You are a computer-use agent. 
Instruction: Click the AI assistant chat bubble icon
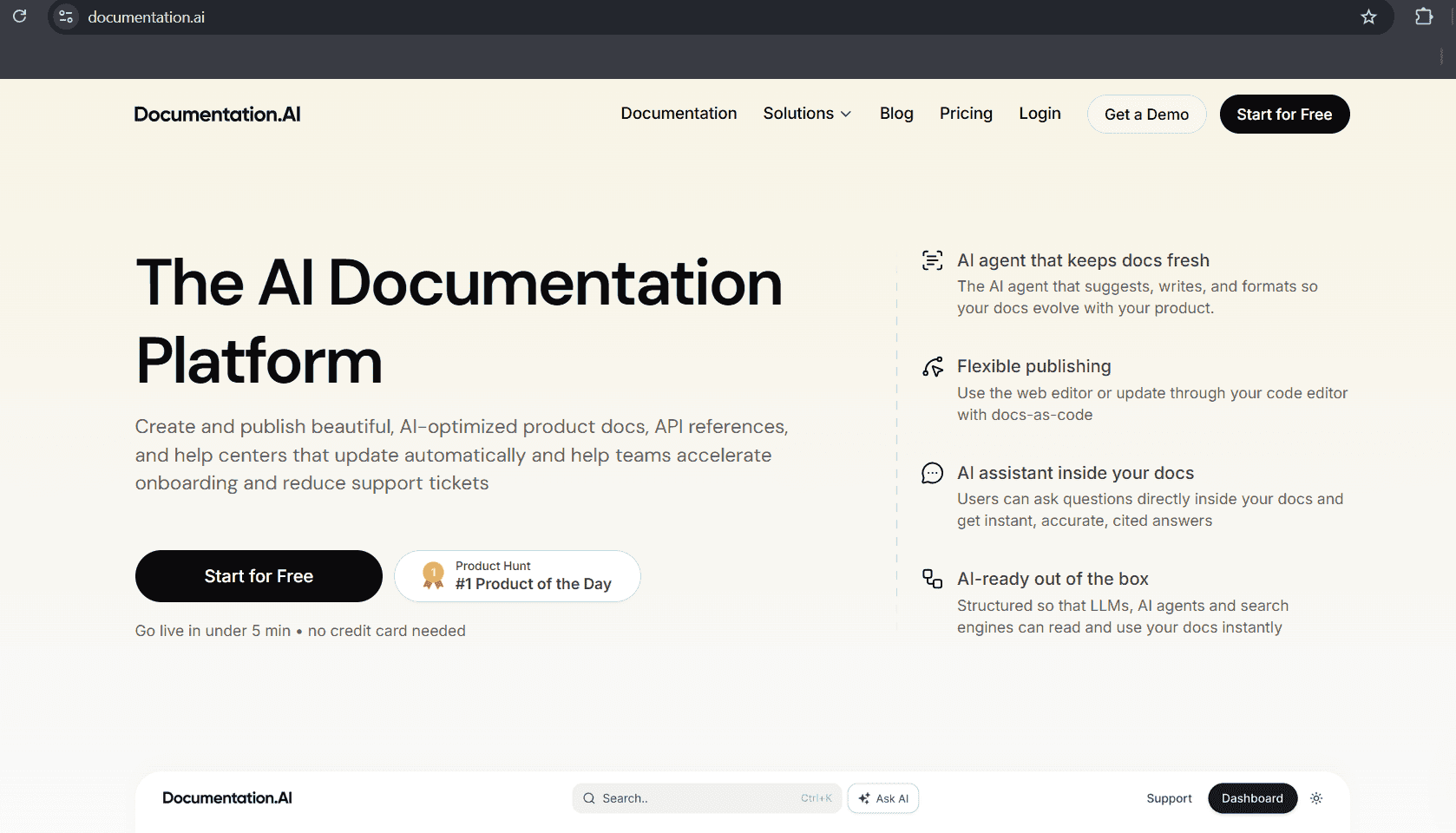pyautogui.click(x=932, y=473)
